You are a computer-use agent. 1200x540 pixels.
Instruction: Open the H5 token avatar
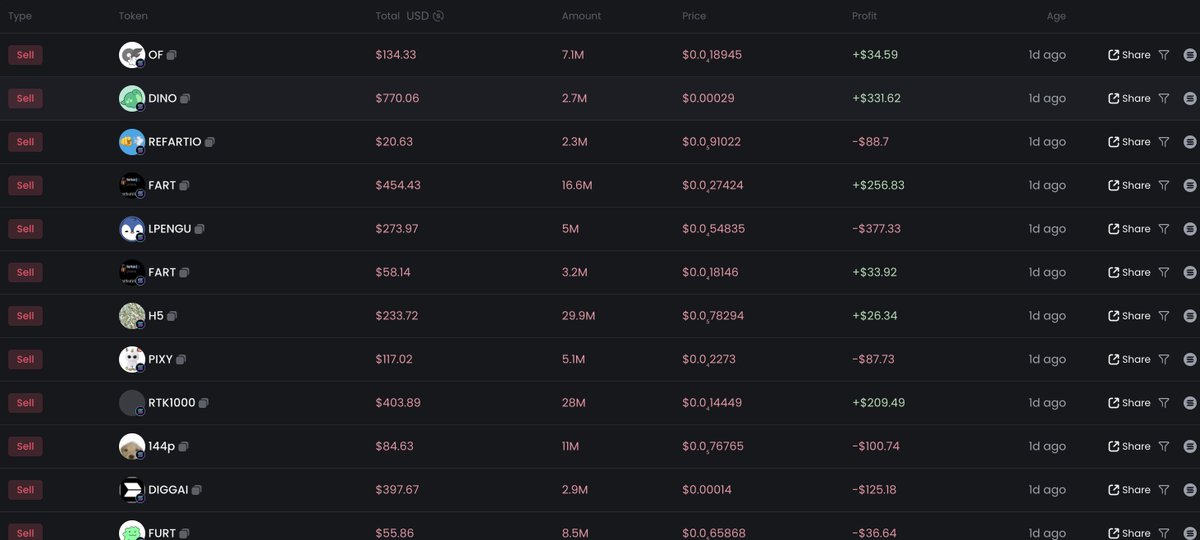[132, 316]
